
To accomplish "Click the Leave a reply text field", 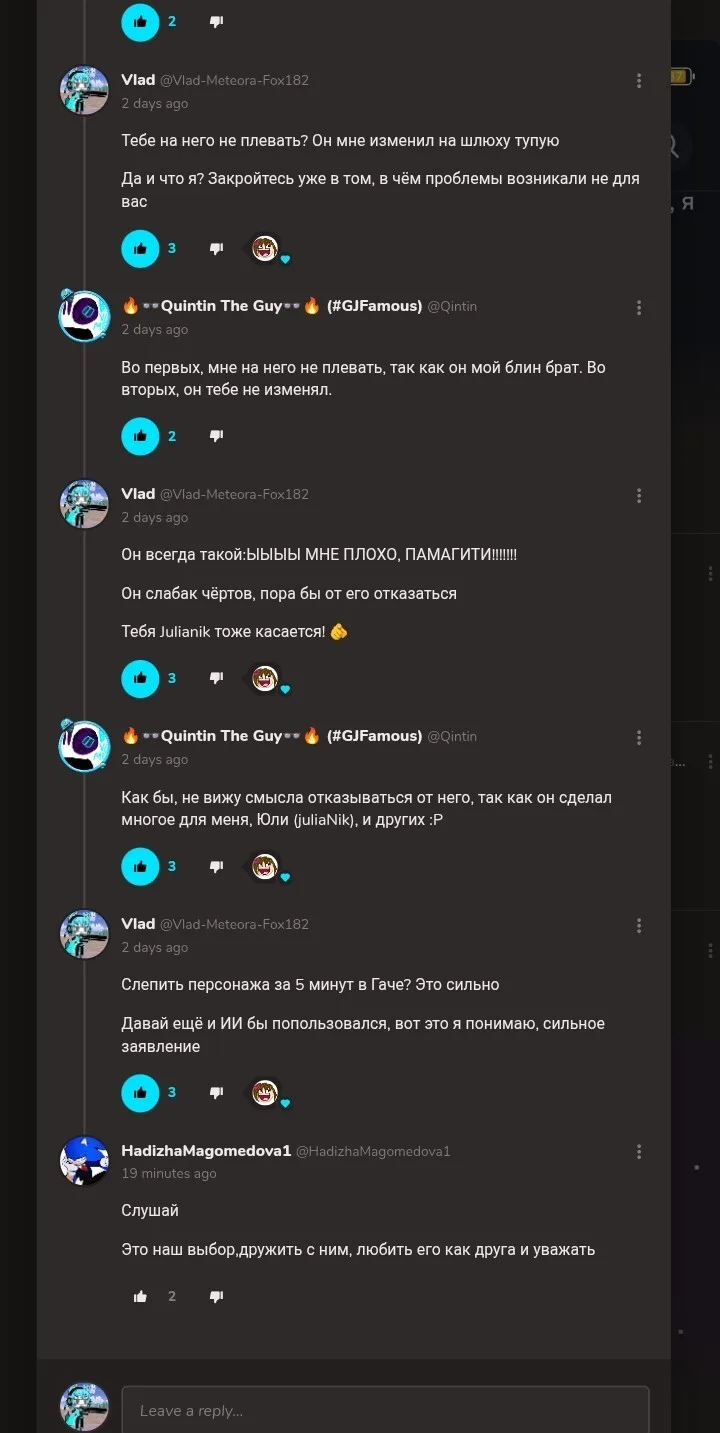I will (385, 1410).
